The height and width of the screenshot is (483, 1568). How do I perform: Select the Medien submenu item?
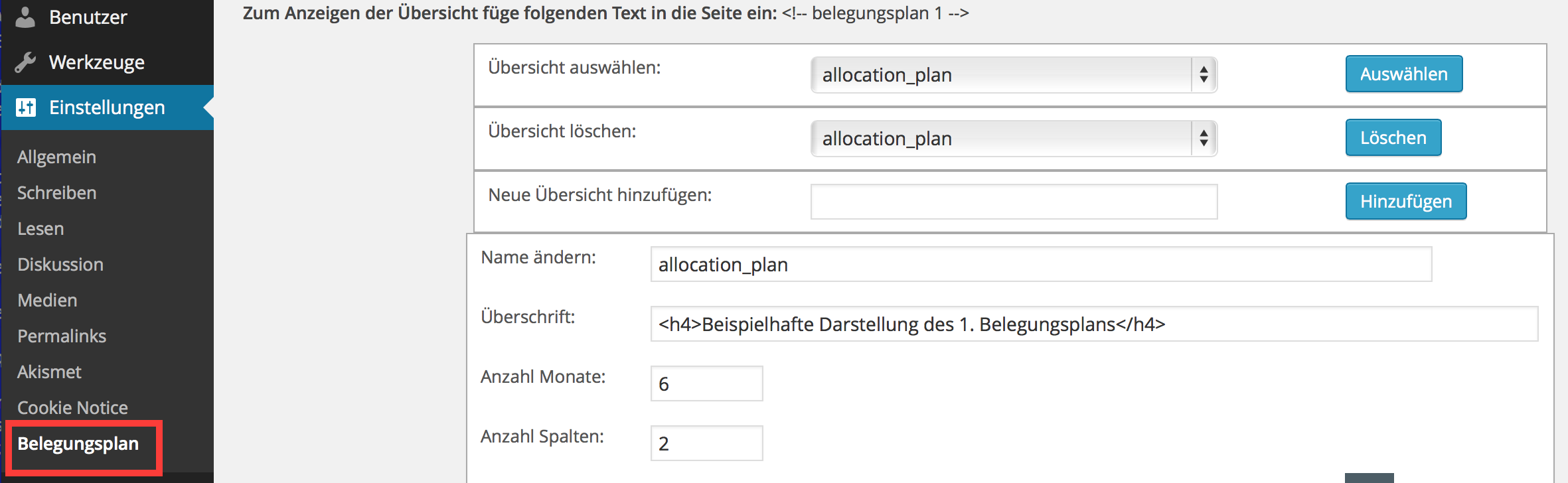click(47, 301)
